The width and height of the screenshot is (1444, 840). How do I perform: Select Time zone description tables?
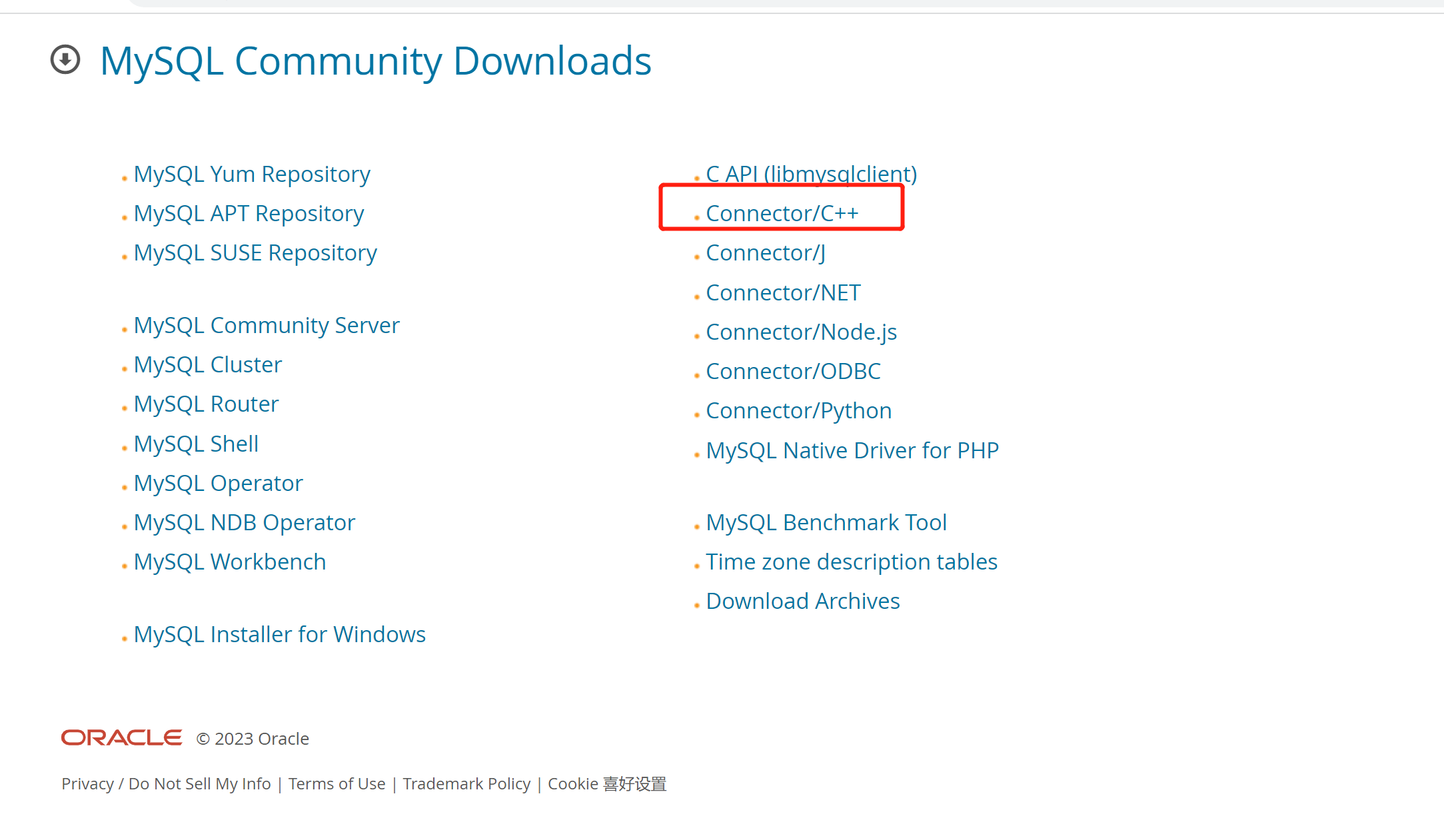(x=852, y=561)
